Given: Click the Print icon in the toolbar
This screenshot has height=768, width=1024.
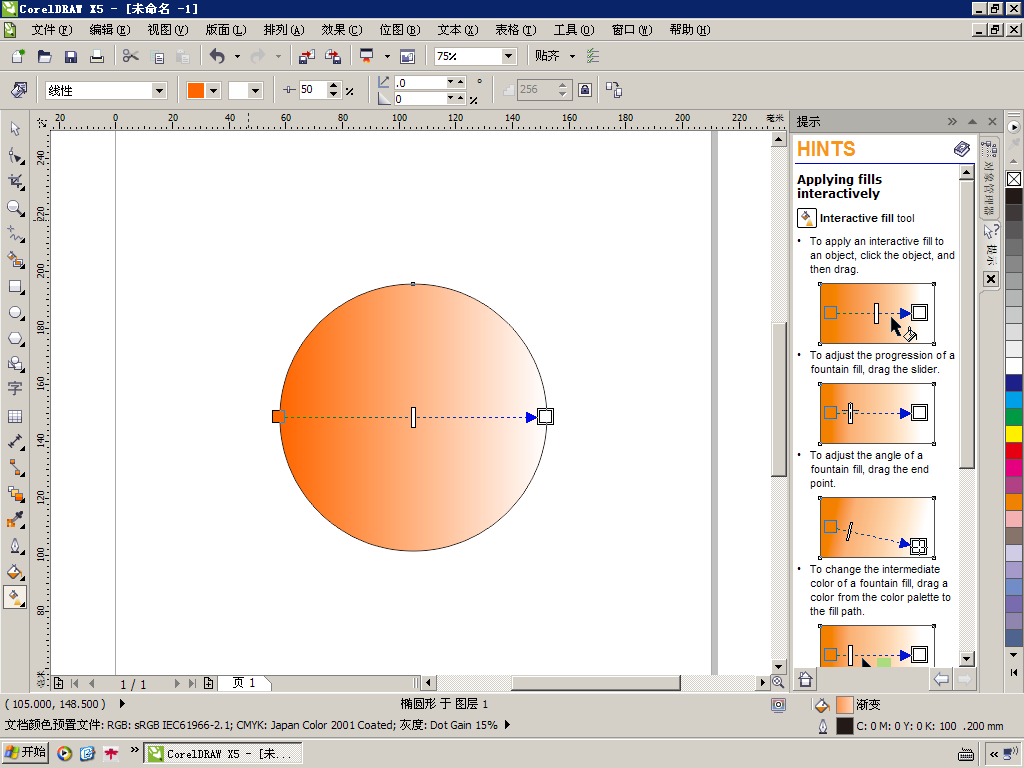Looking at the screenshot, I should [x=97, y=57].
